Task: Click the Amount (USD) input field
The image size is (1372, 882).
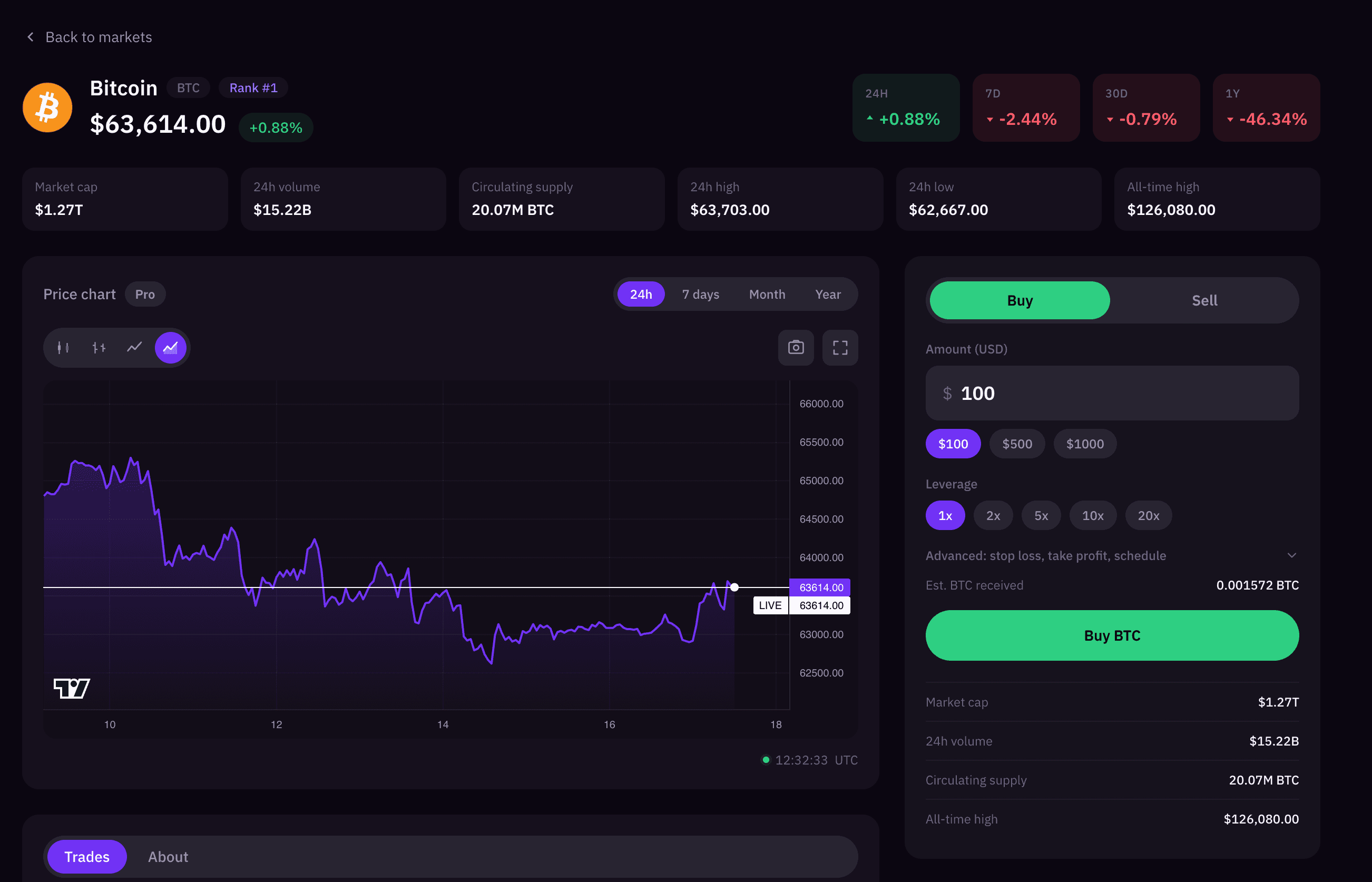Action: [1112, 393]
